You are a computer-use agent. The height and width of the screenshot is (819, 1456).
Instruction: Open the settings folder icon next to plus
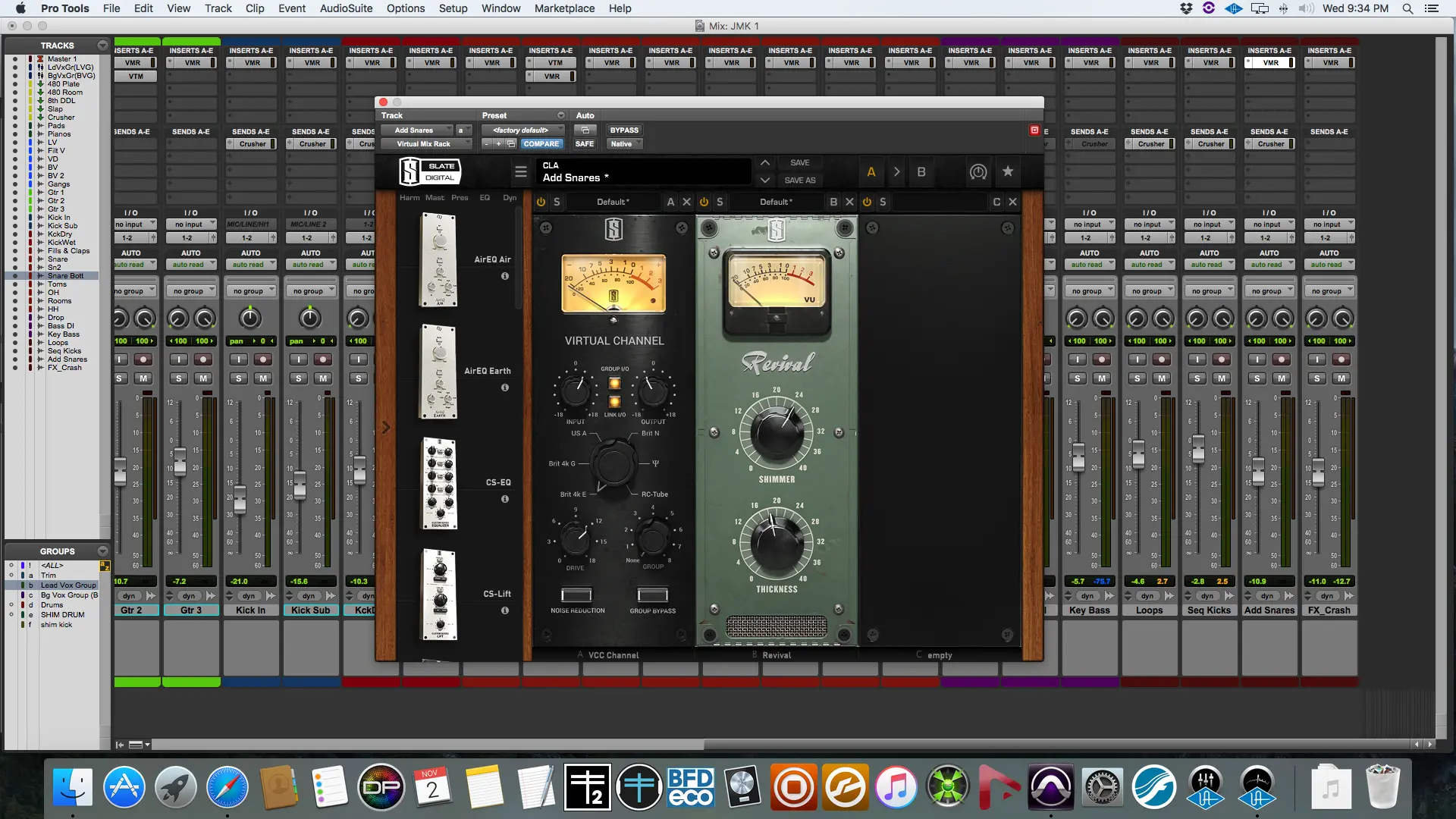click(511, 144)
